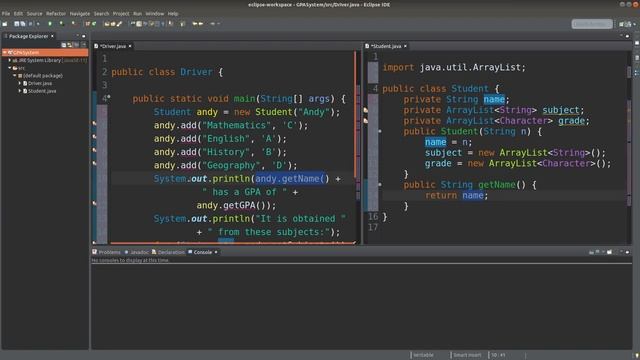640x360 pixels.
Task: Open the Refactor menu
Action: point(56,13)
